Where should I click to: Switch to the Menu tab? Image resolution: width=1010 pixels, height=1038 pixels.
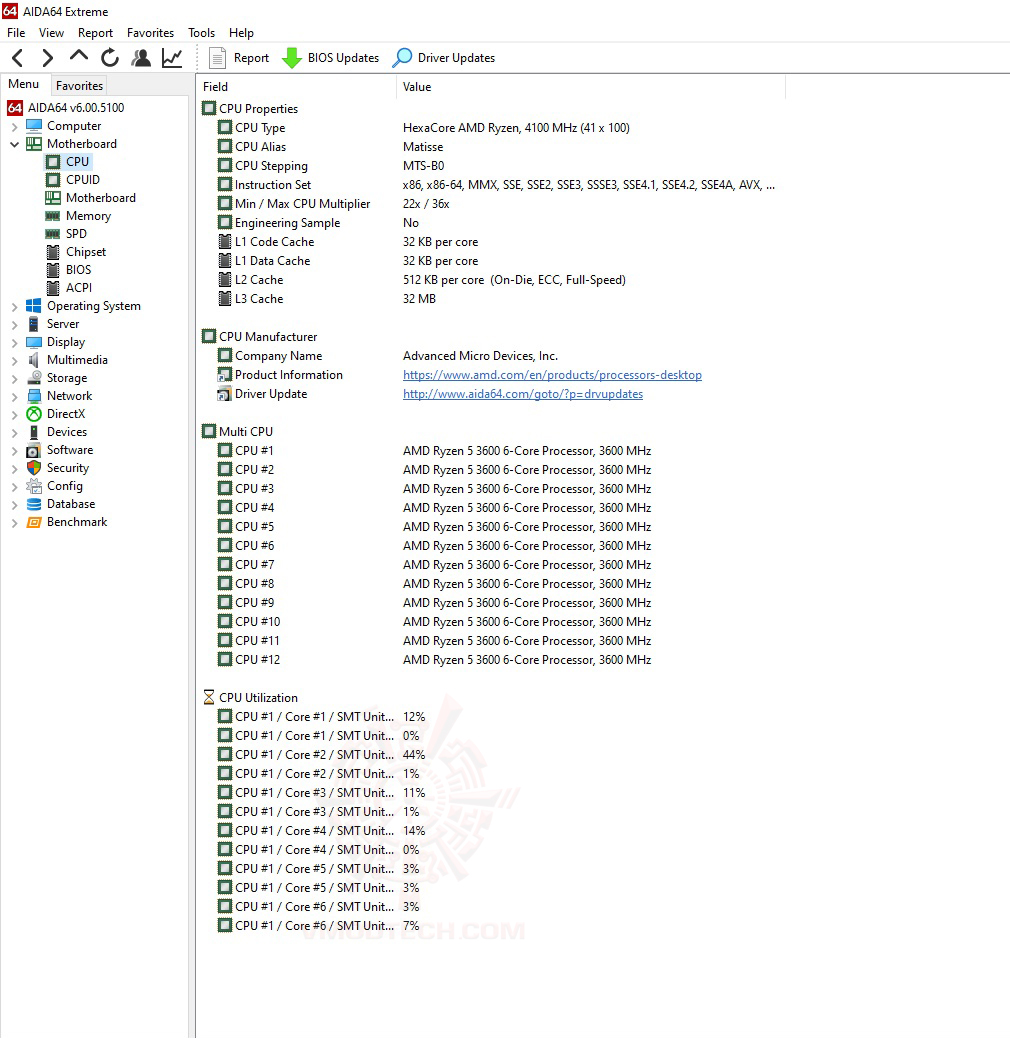pos(24,84)
